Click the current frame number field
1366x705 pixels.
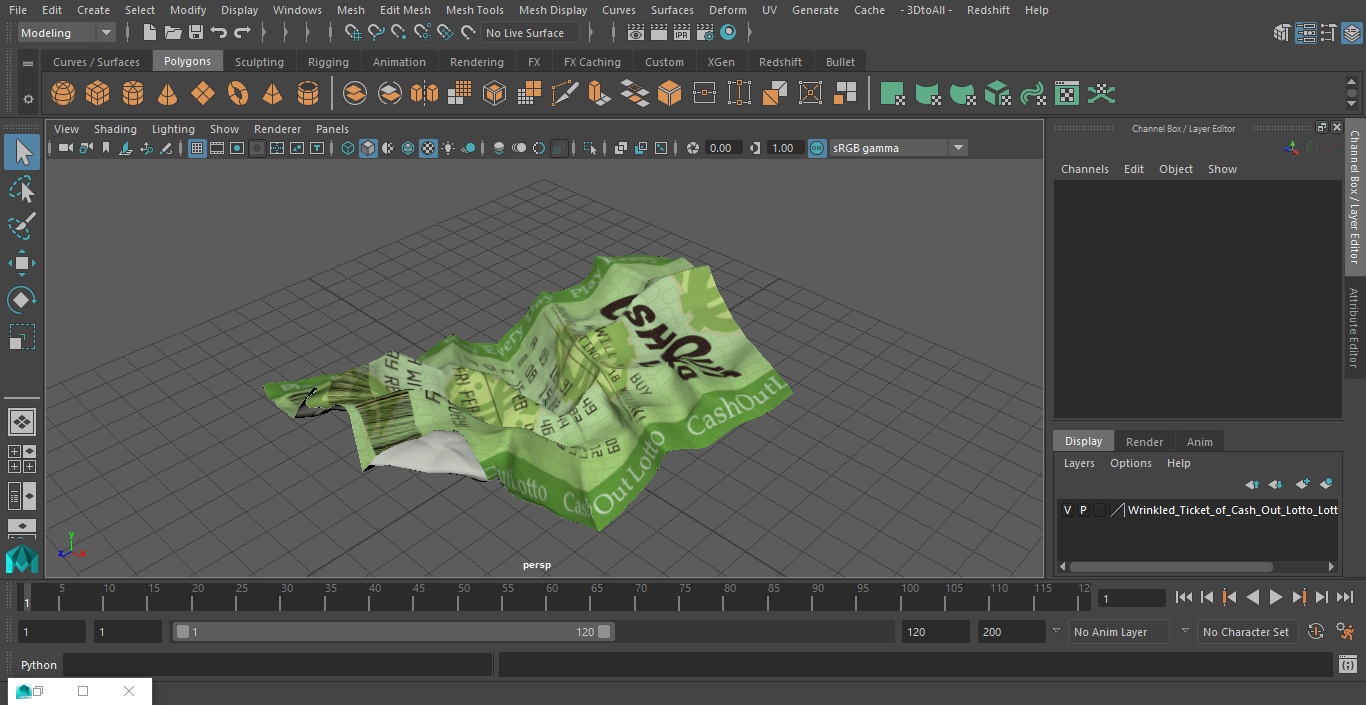(x=1131, y=598)
